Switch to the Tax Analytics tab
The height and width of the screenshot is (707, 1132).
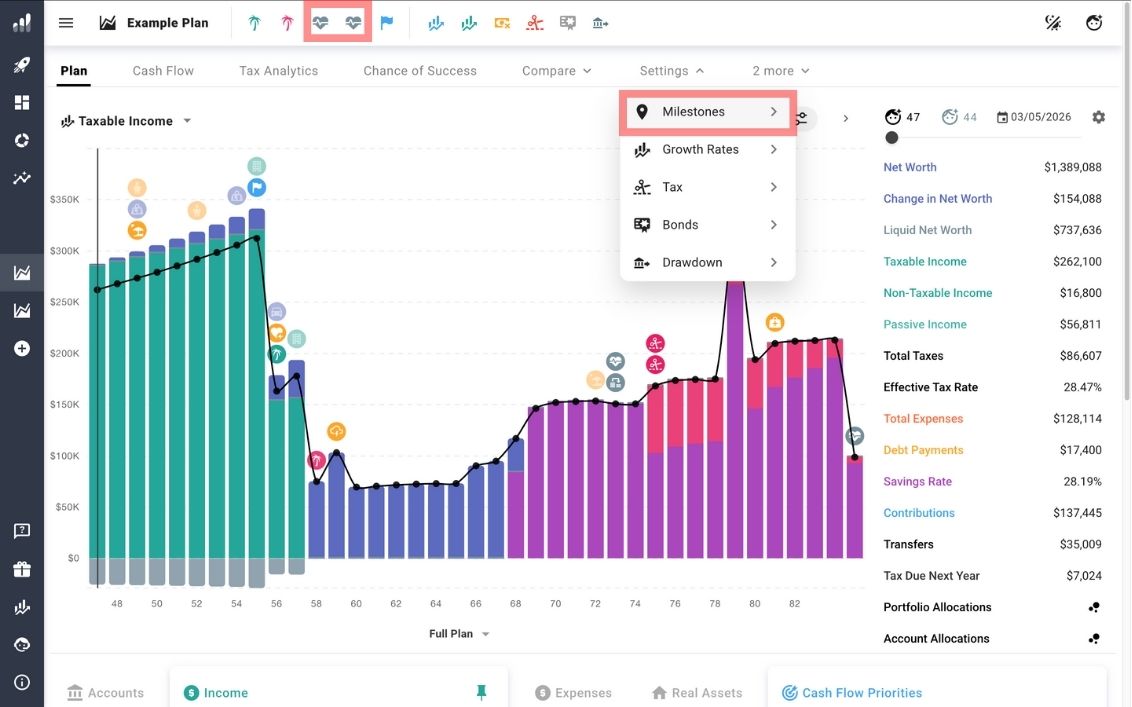pyautogui.click(x=278, y=71)
